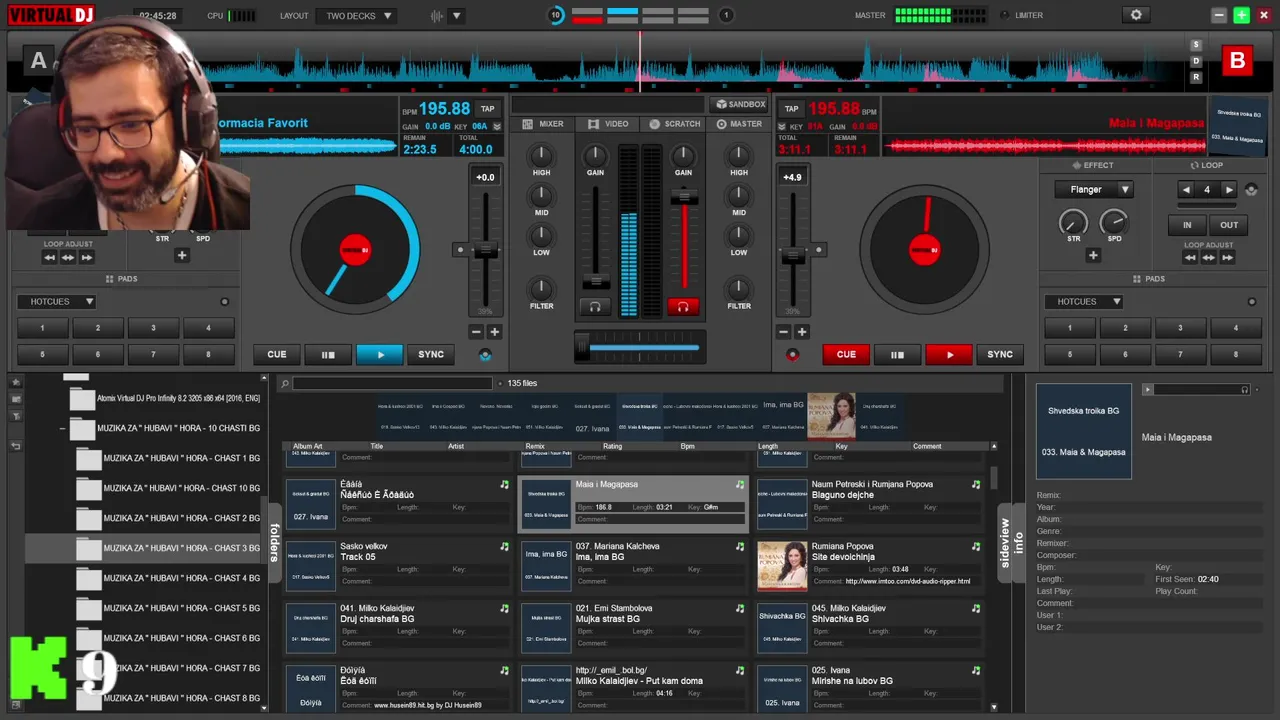Click waveform D button
This screenshot has height=720, width=1280.
(x=1196, y=61)
